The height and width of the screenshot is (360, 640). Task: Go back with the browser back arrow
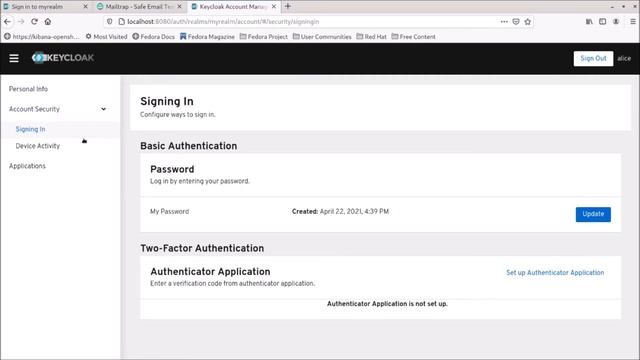(x=8, y=22)
